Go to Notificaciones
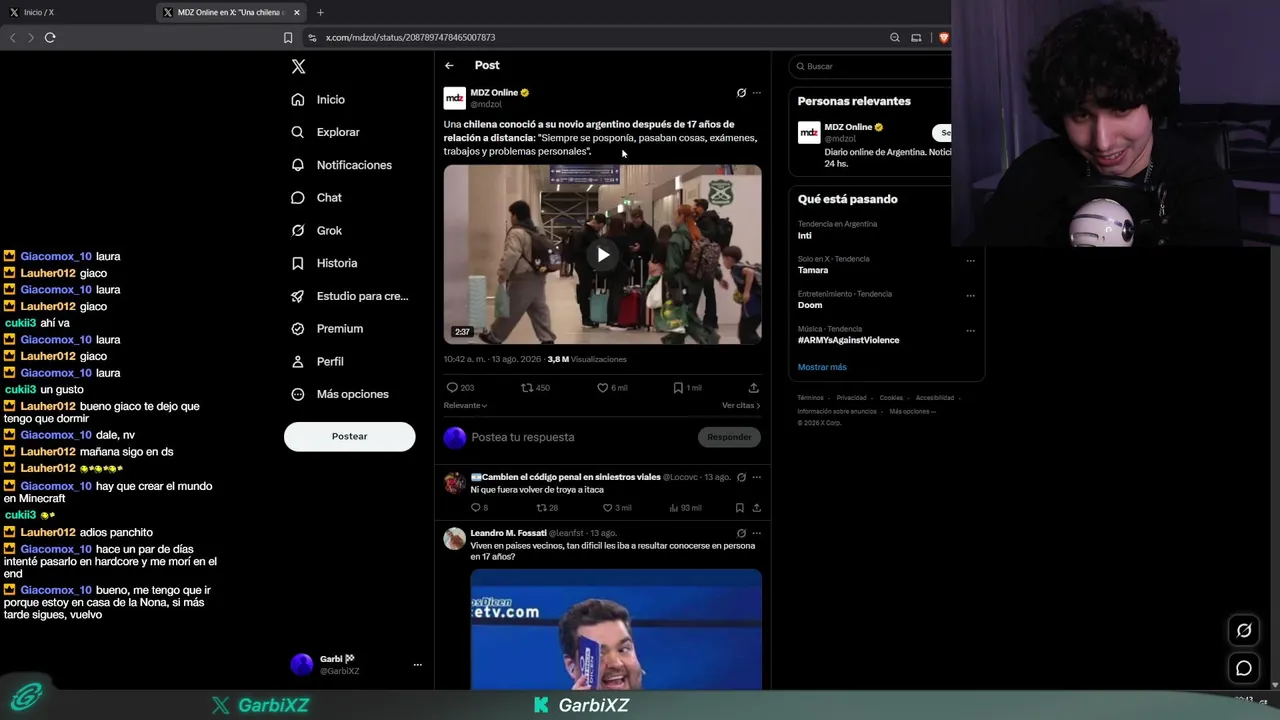The height and width of the screenshot is (720, 1280). click(341, 165)
